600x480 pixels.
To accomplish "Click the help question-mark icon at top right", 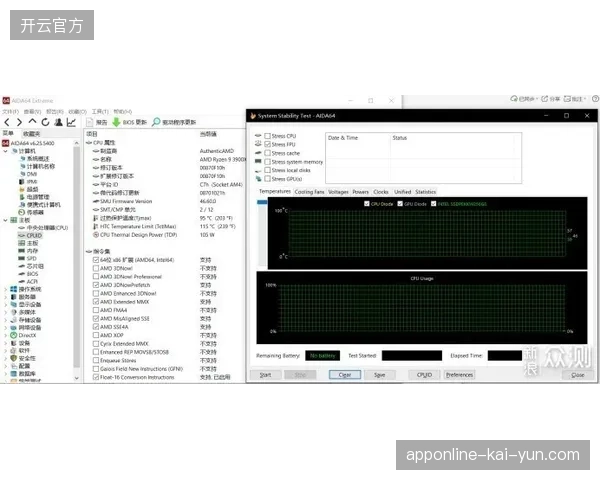I will [595, 99].
